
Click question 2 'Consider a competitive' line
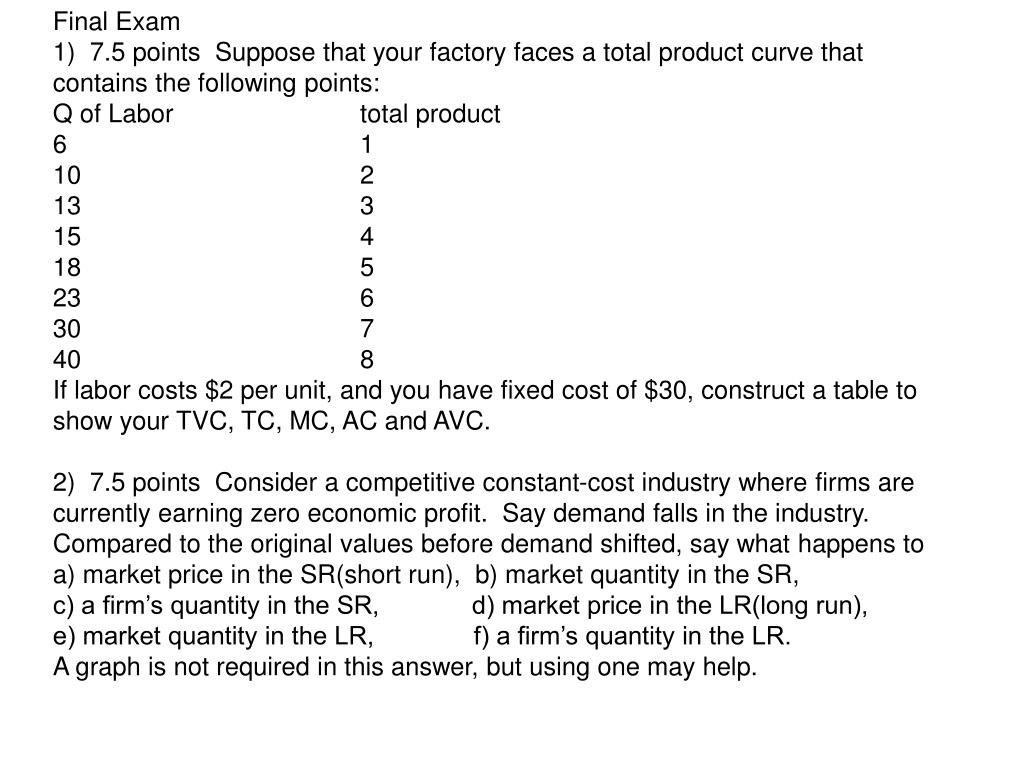point(483,483)
